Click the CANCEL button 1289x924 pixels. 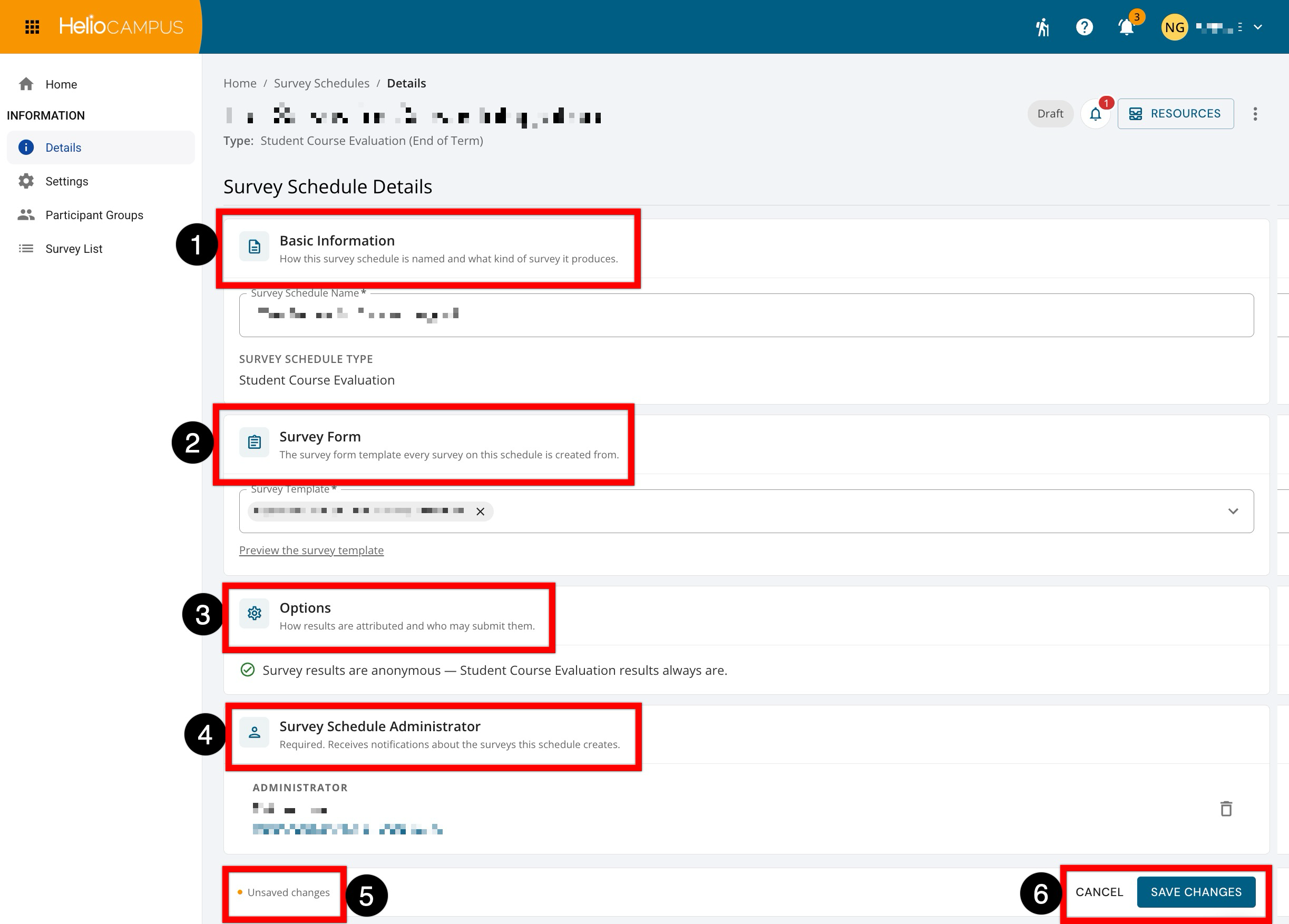click(x=1099, y=892)
